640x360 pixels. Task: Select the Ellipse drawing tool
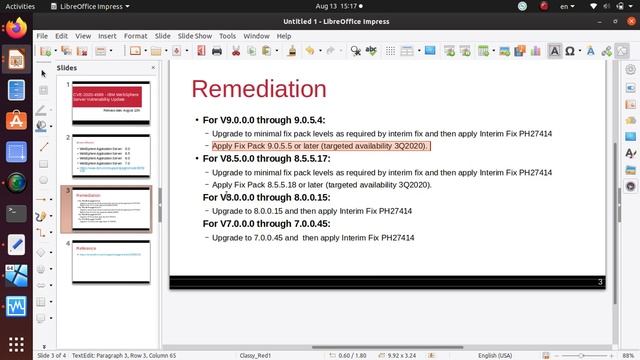(43, 180)
